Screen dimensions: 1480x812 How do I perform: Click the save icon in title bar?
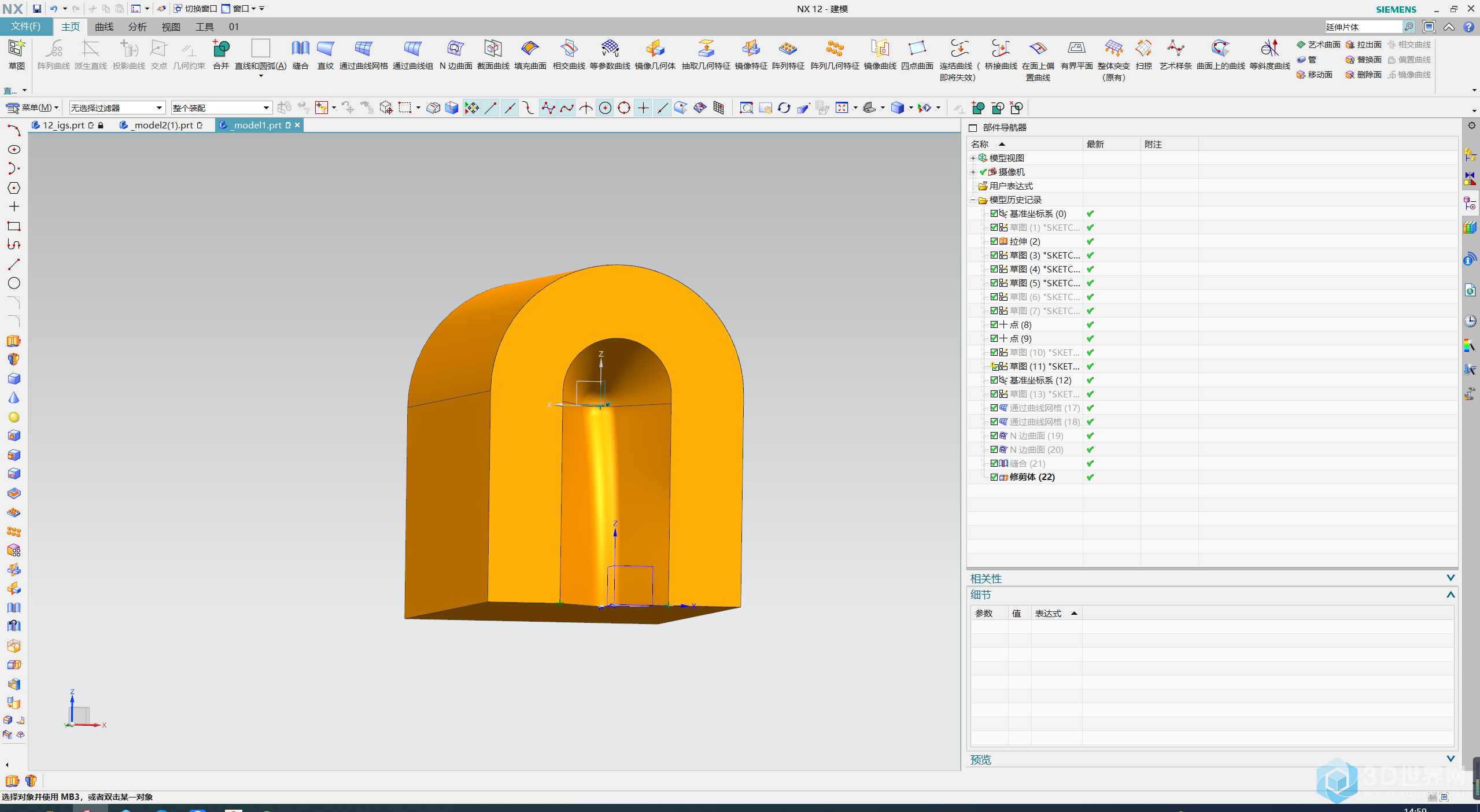tap(36, 9)
